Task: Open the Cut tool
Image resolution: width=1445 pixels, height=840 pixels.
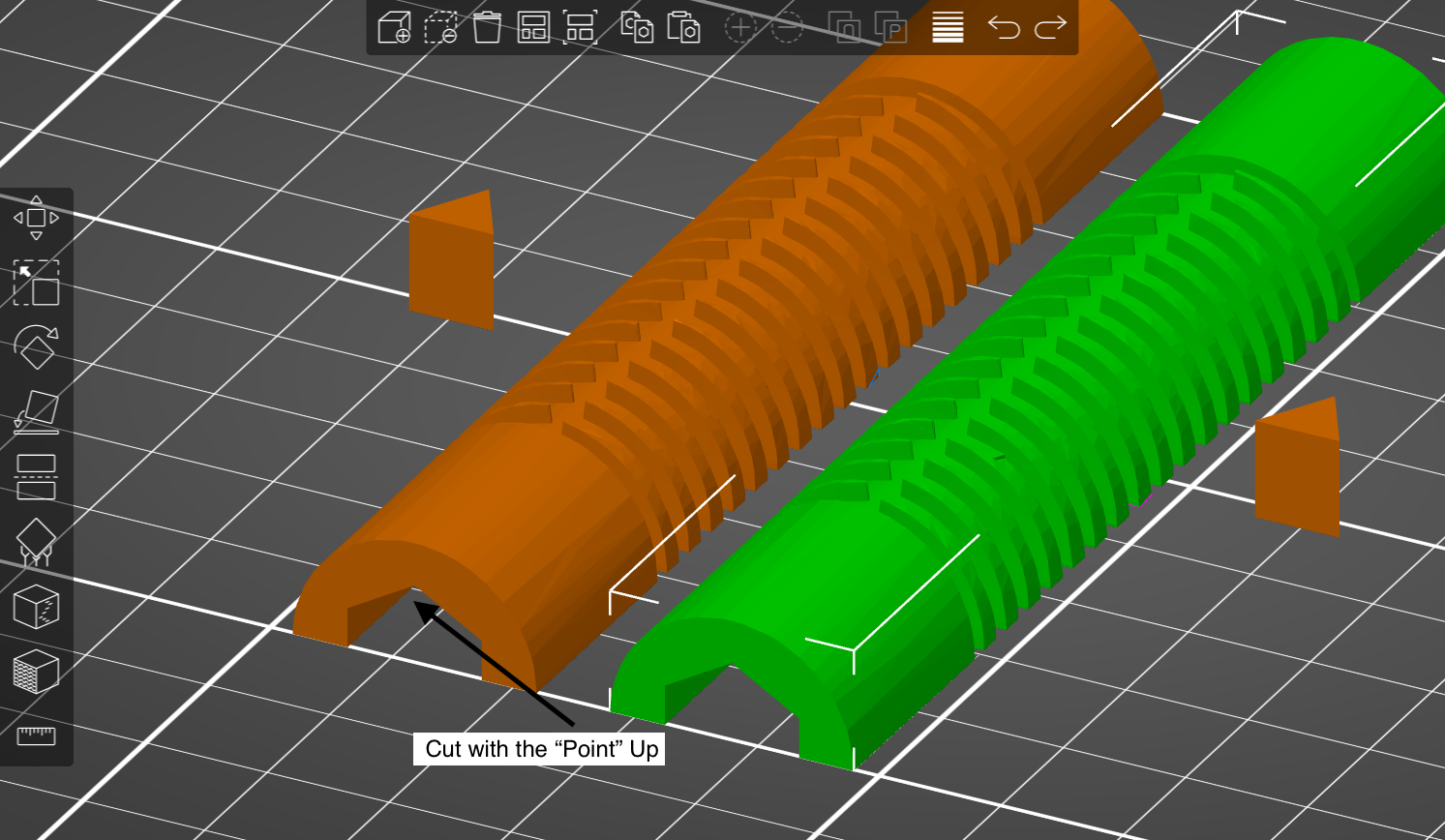Action: (x=36, y=477)
